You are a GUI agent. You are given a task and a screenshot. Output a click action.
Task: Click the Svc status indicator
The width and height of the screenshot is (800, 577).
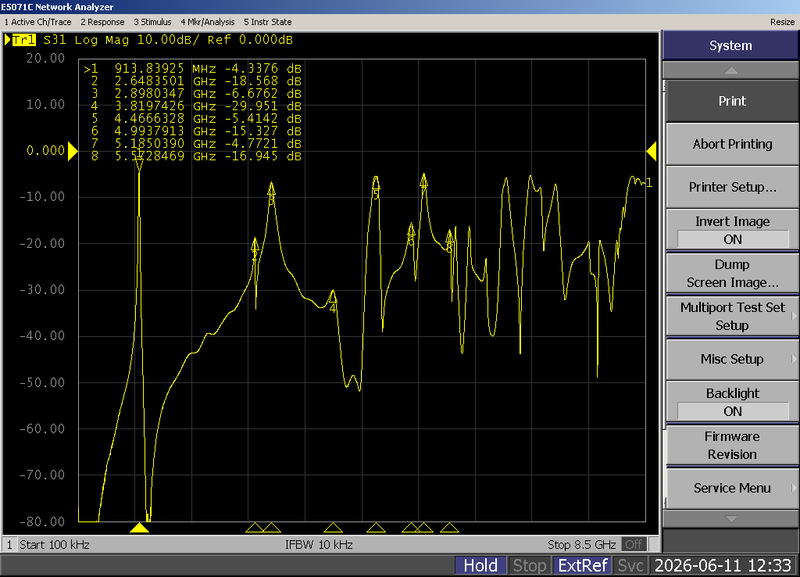631,565
